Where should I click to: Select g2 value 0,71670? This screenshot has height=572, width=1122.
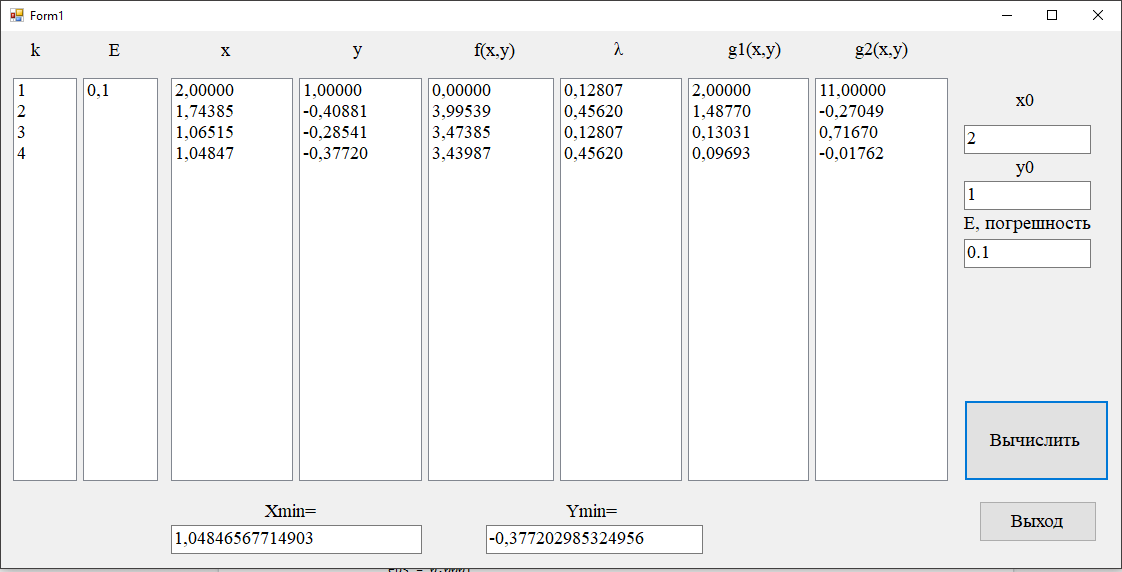click(881, 132)
